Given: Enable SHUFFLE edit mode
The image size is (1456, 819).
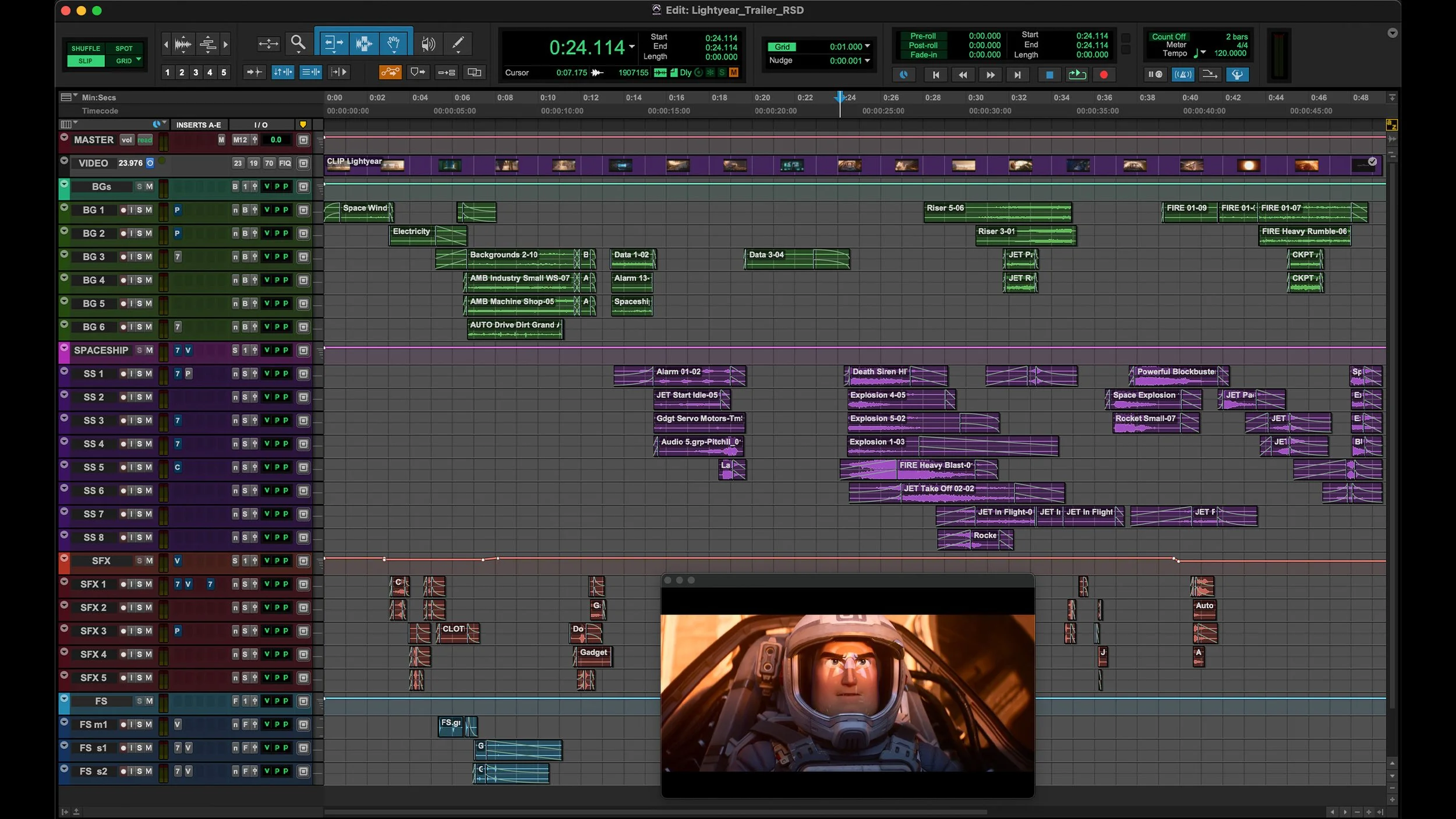Looking at the screenshot, I should (x=86, y=48).
